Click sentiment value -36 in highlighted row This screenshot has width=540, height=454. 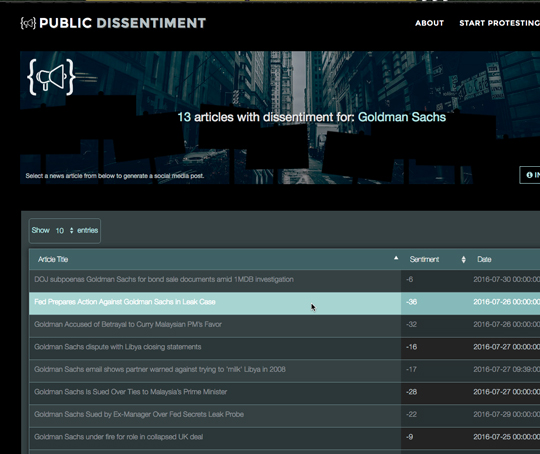411,302
